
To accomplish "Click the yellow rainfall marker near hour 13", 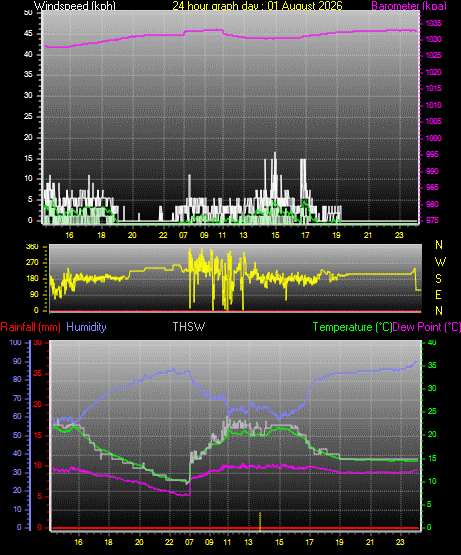I will point(260,521).
